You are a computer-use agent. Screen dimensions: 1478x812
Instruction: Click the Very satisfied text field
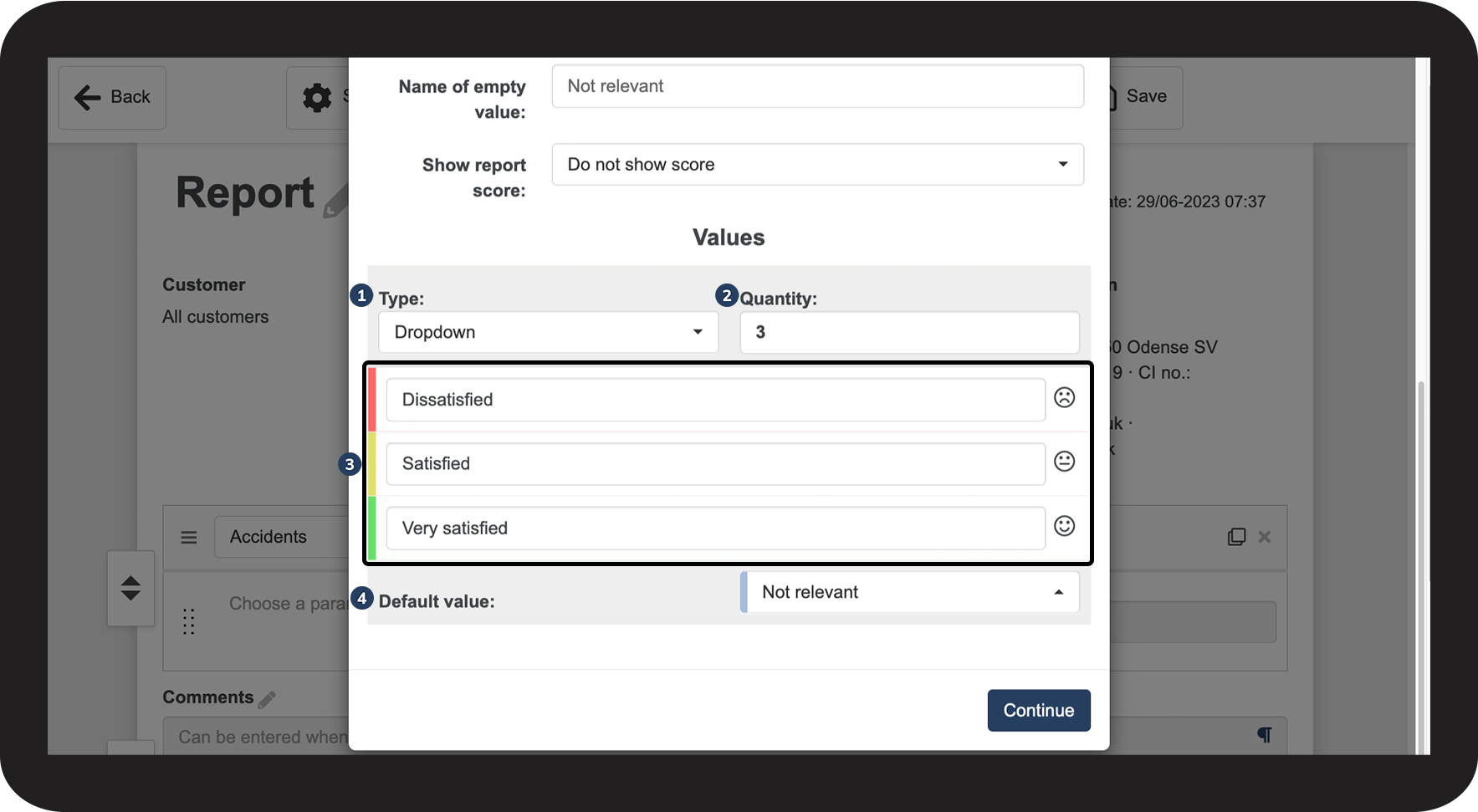pos(715,529)
